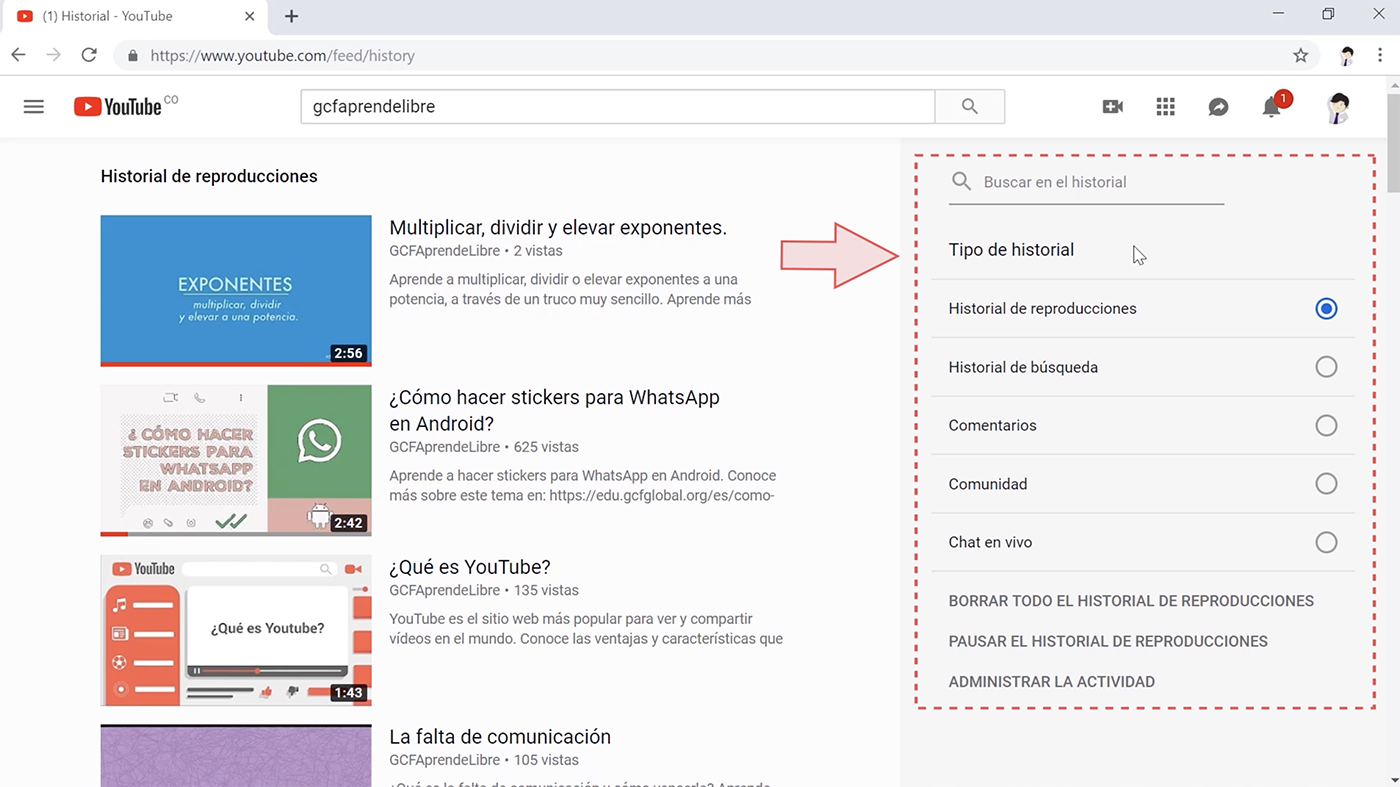The width and height of the screenshot is (1400, 787).
Task: Click the ¿Qué es Youtube? thumbnail
Action: point(236,630)
